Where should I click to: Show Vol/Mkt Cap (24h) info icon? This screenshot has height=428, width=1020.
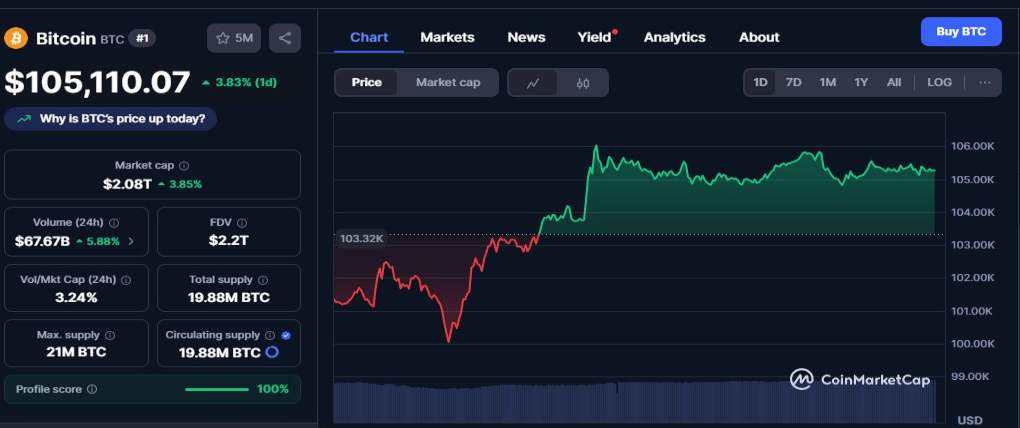coord(126,280)
